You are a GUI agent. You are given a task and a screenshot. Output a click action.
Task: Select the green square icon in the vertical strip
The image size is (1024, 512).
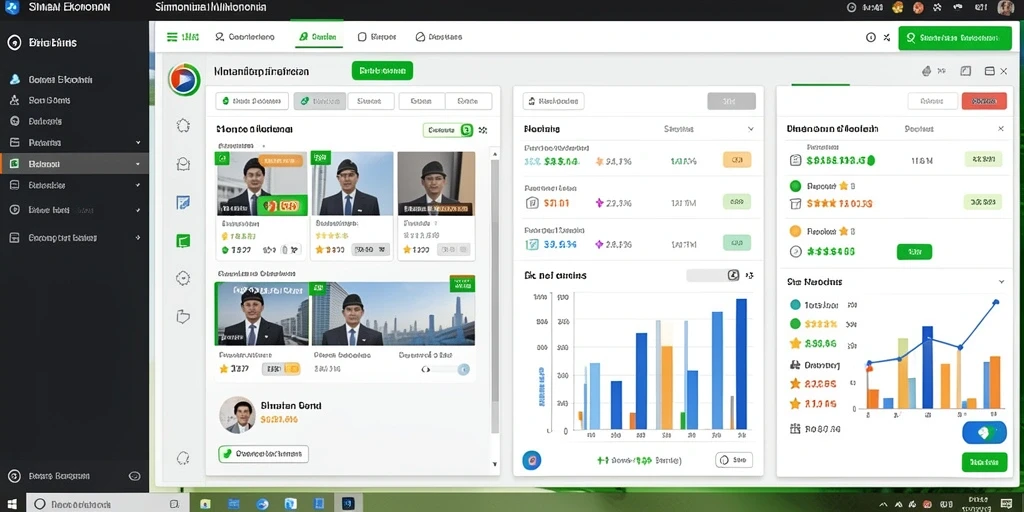click(x=184, y=241)
